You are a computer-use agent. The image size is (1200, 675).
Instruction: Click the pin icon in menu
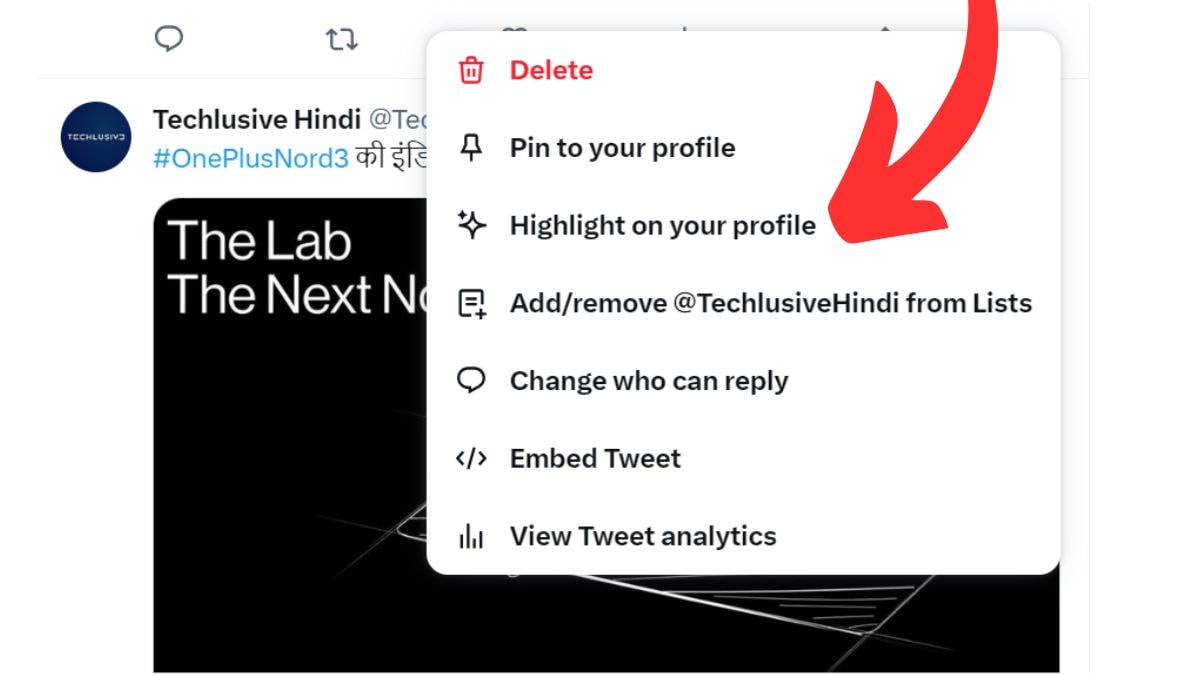[x=471, y=148]
